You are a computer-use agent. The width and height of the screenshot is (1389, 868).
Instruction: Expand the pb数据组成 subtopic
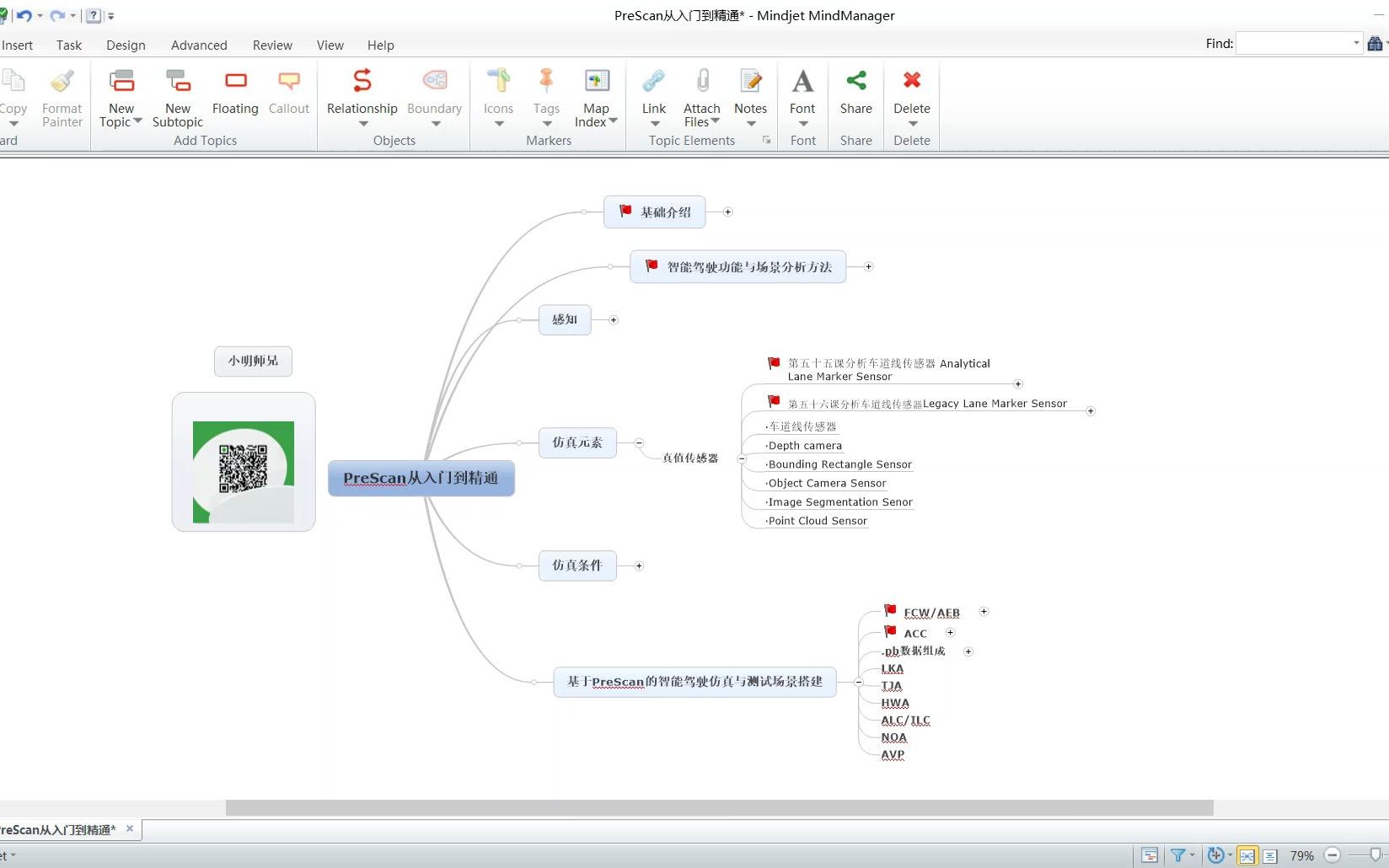[968, 651]
